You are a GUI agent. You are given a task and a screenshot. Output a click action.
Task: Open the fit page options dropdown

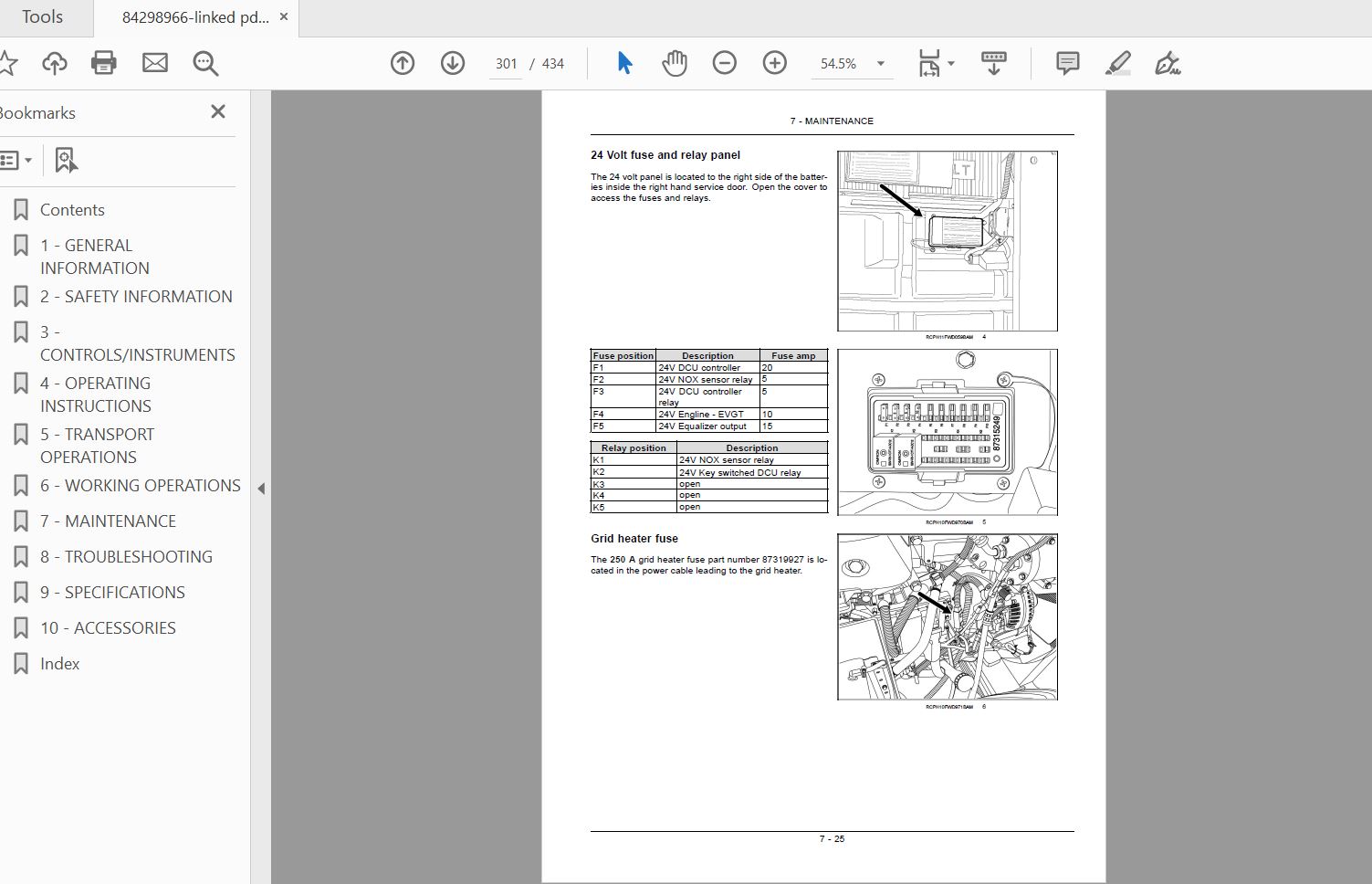[x=950, y=64]
